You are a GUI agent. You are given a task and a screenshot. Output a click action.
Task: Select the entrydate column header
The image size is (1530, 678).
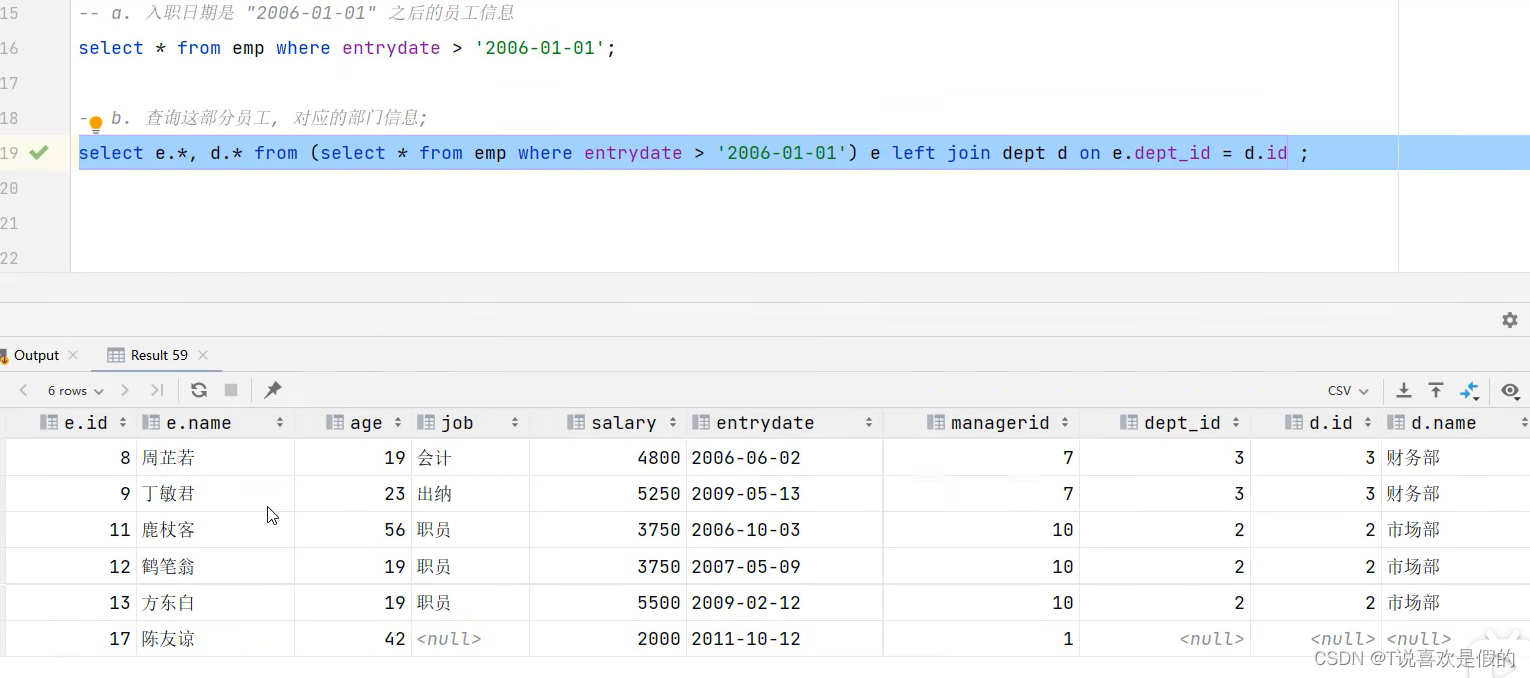tap(784, 423)
